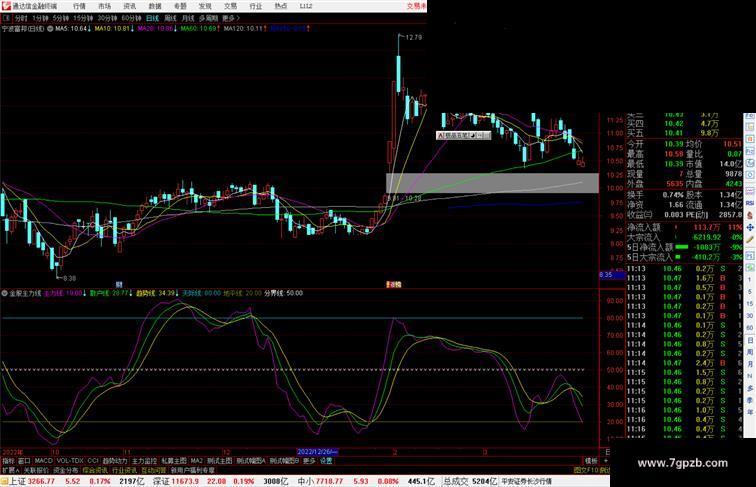Image resolution: width=756 pixels, height=487 pixels.
Task: Select the 周线 weekly period tab
Action: click(x=170, y=18)
